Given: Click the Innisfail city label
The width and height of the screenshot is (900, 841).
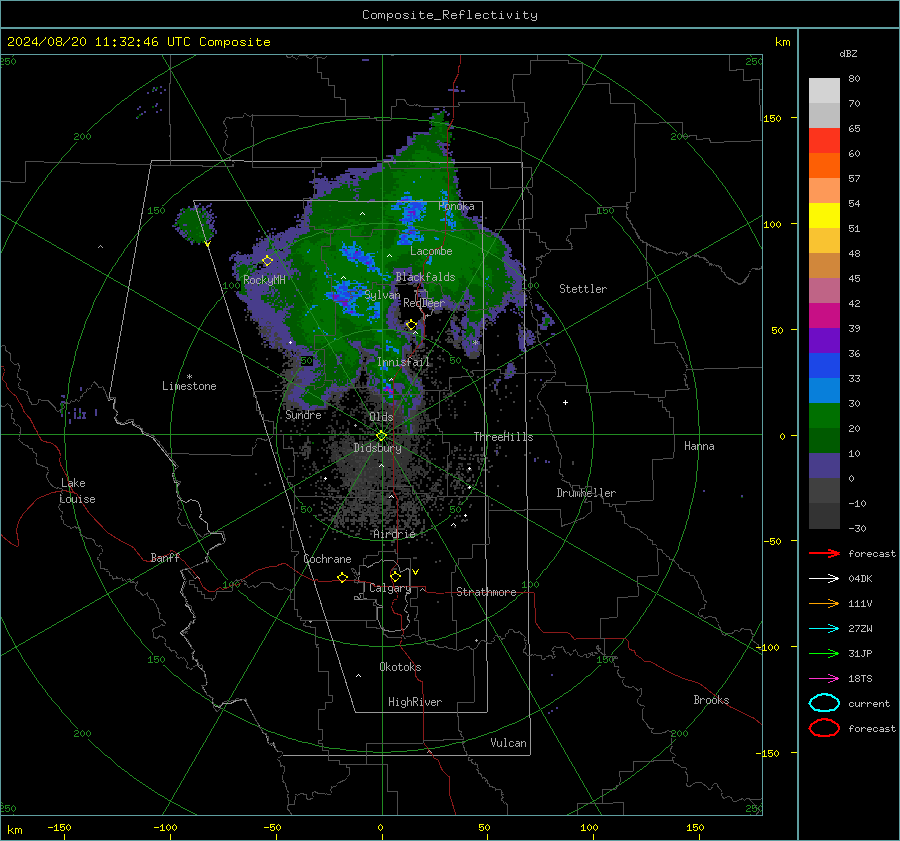Looking at the screenshot, I should pos(403,362).
